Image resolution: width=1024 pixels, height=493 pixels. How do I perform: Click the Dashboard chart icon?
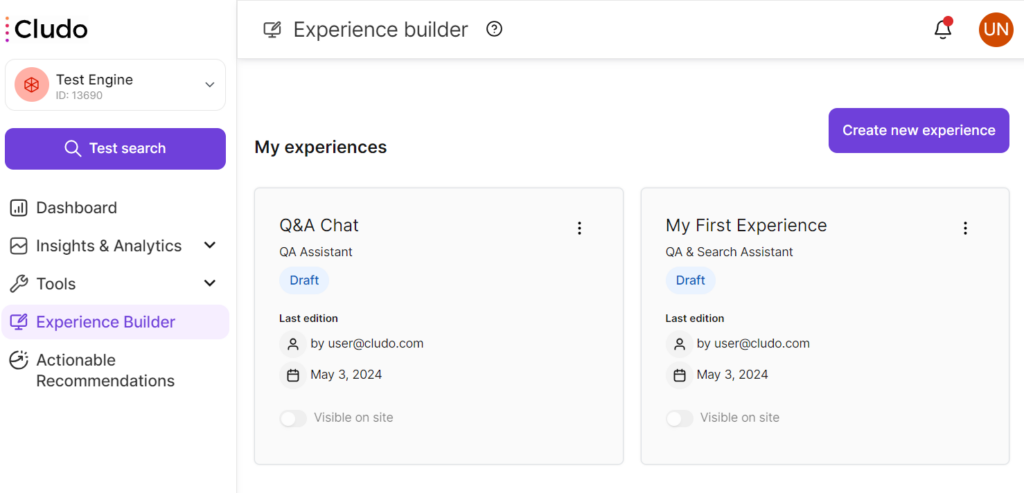tap(19, 208)
